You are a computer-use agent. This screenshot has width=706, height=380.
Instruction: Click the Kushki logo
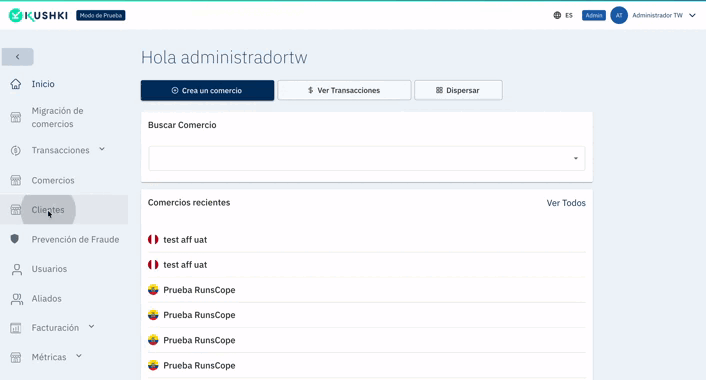point(38,15)
